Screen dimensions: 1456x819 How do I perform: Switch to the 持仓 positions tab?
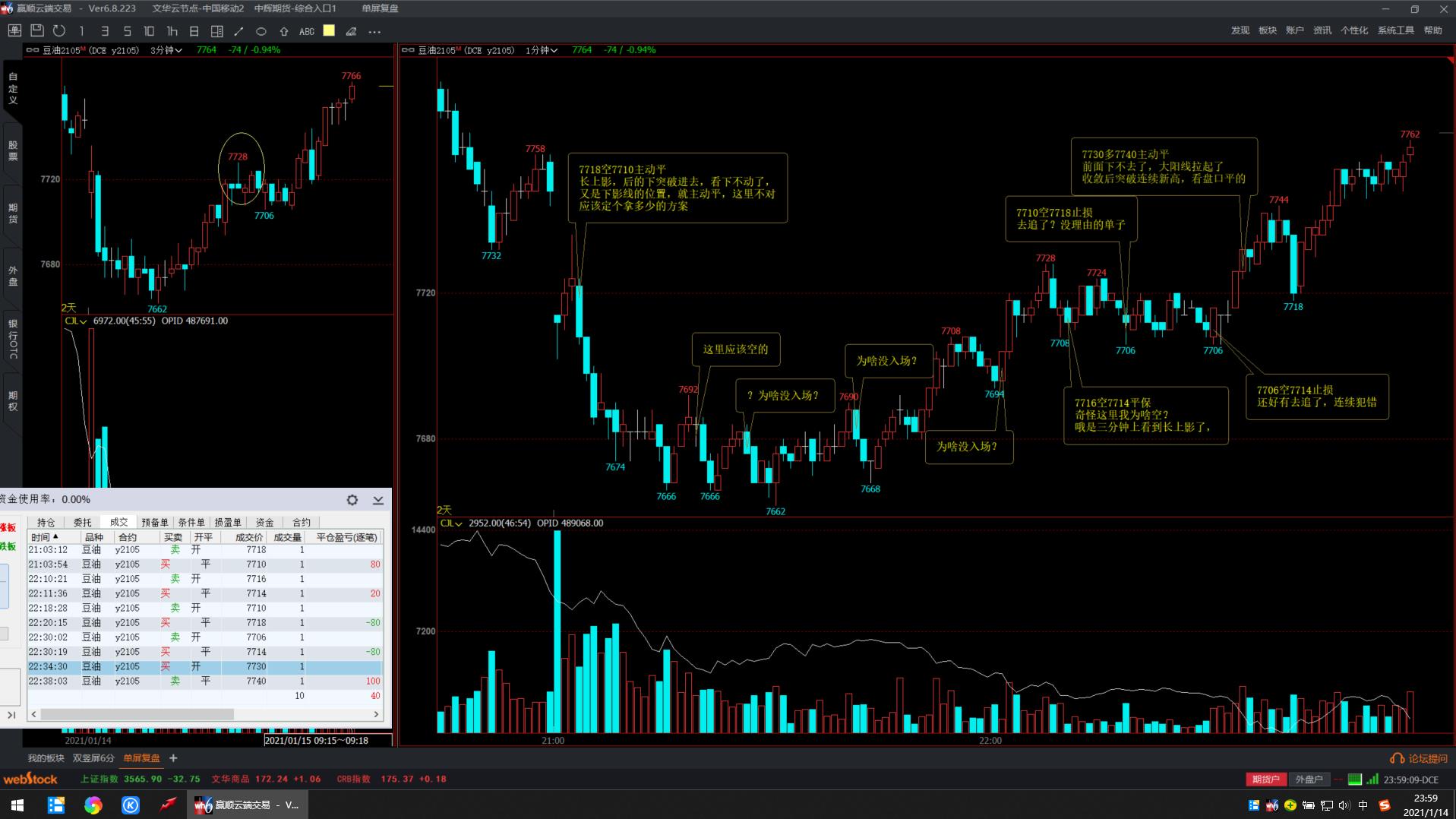(46, 522)
